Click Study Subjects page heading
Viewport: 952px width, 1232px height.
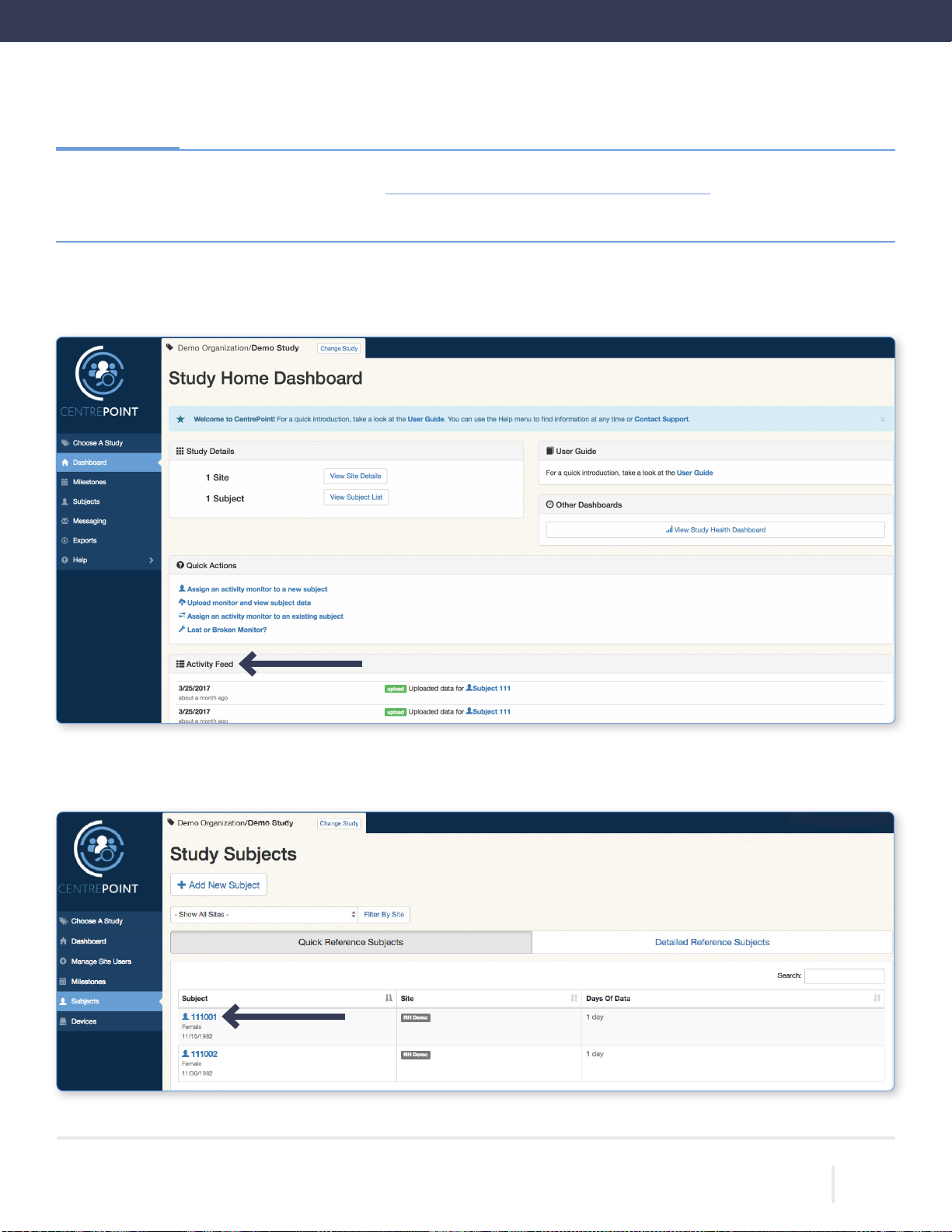pyautogui.click(x=233, y=854)
